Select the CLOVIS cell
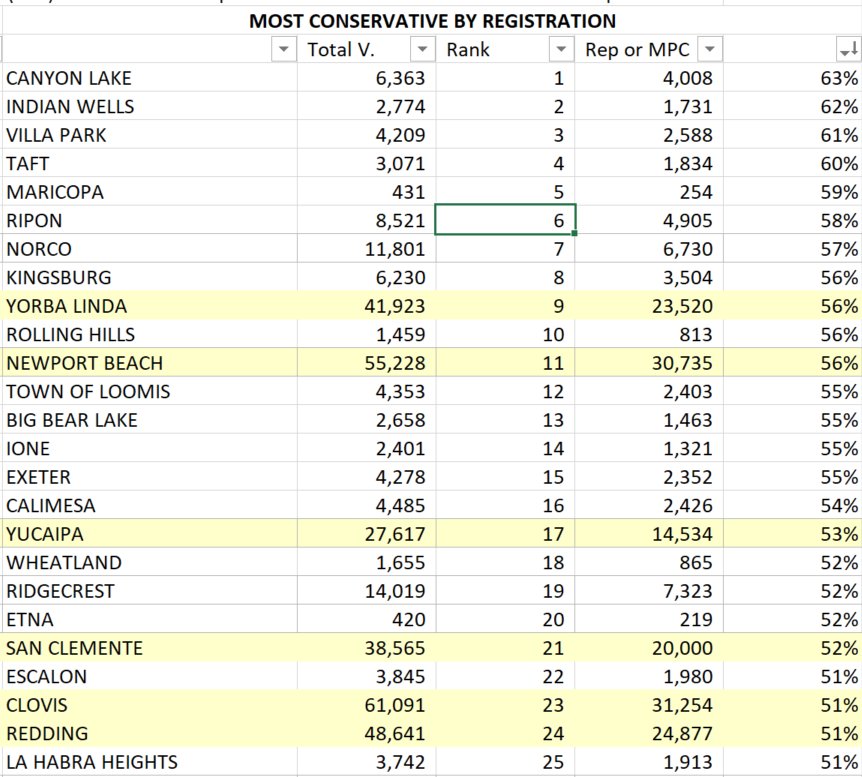The width and height of the screenshot is (862, 777). pos(150,705)
